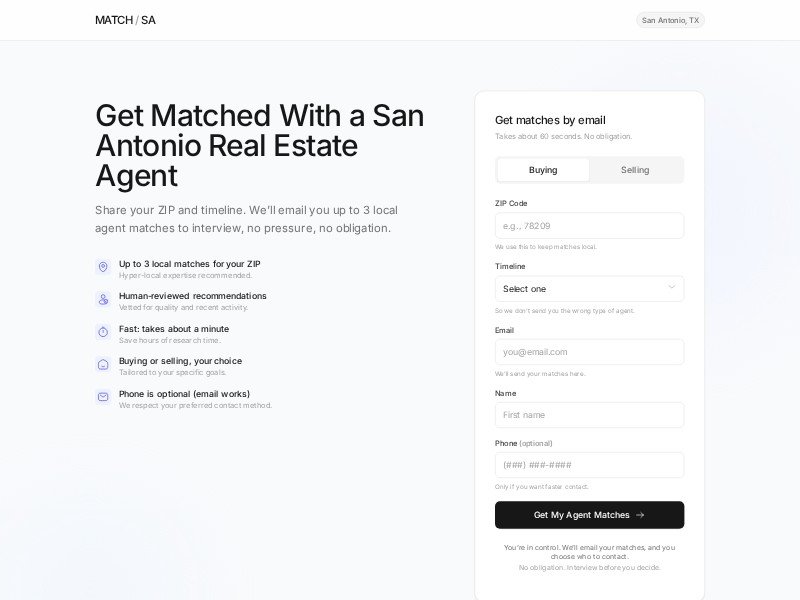Click the First name input field
The width and height of the screenshot is (800, 600).
pos(589,415)
